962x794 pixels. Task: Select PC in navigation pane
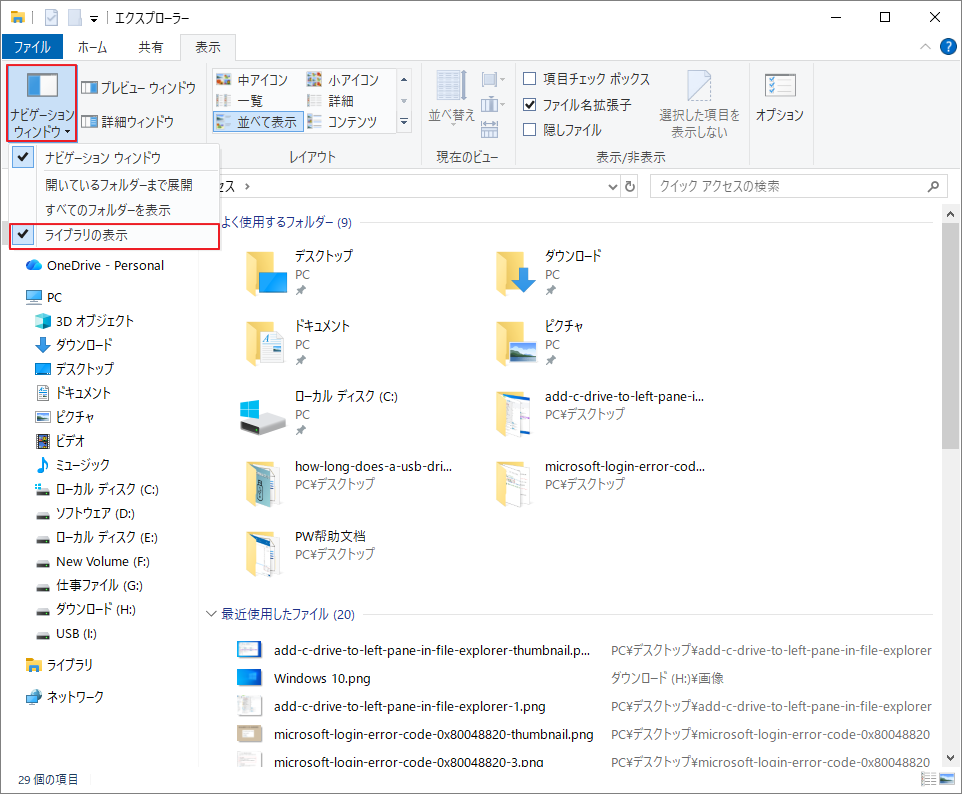tap(44, 298)
